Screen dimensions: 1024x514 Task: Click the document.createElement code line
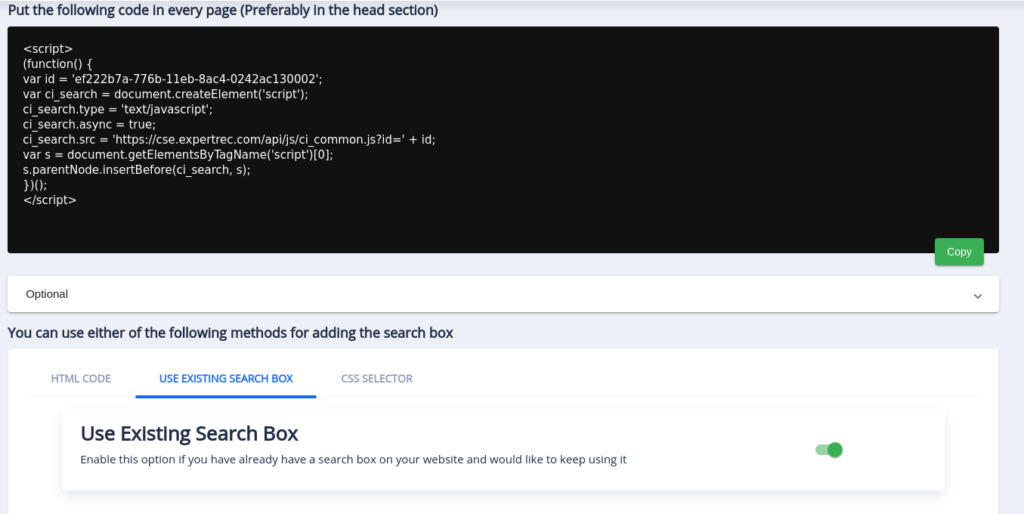(165, 94)
